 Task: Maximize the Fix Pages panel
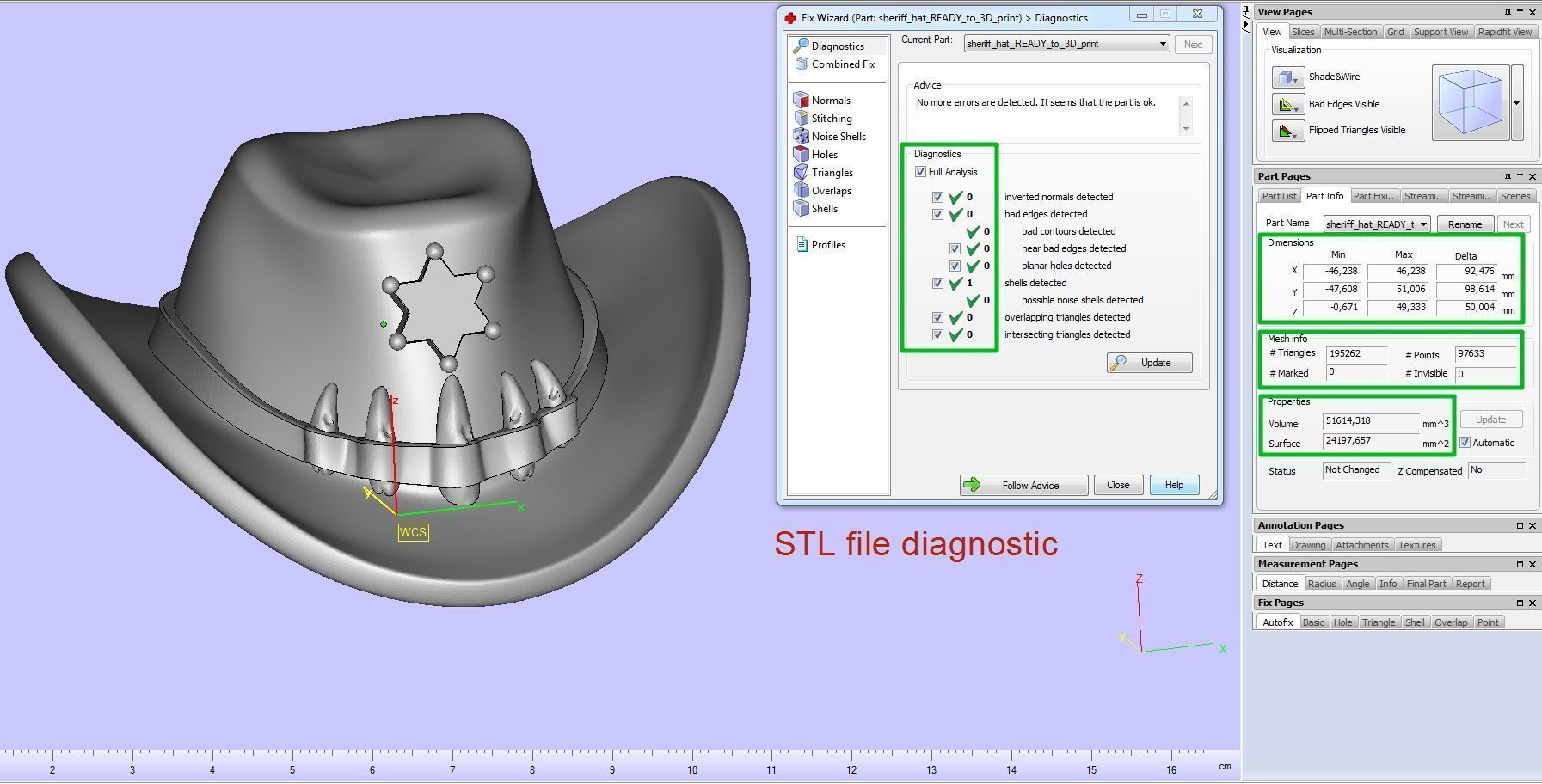[x=1520, y=603]
